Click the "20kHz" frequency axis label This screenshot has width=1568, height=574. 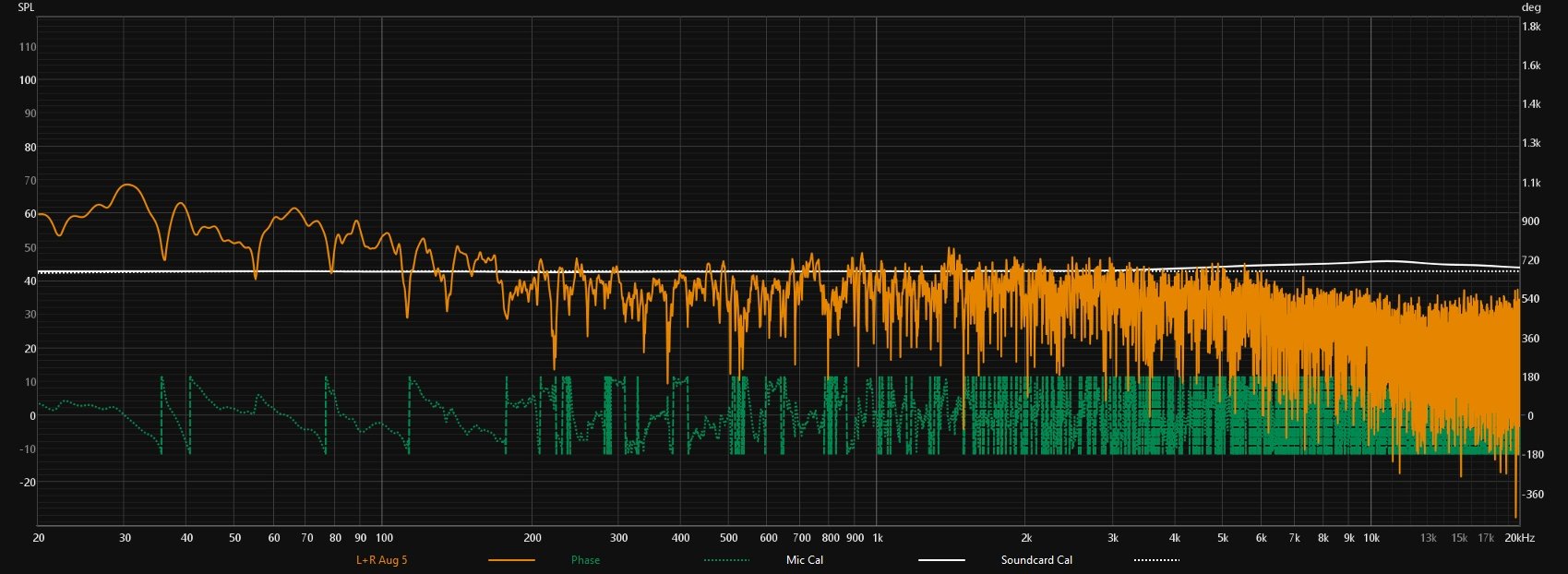tap(1520, 538)
